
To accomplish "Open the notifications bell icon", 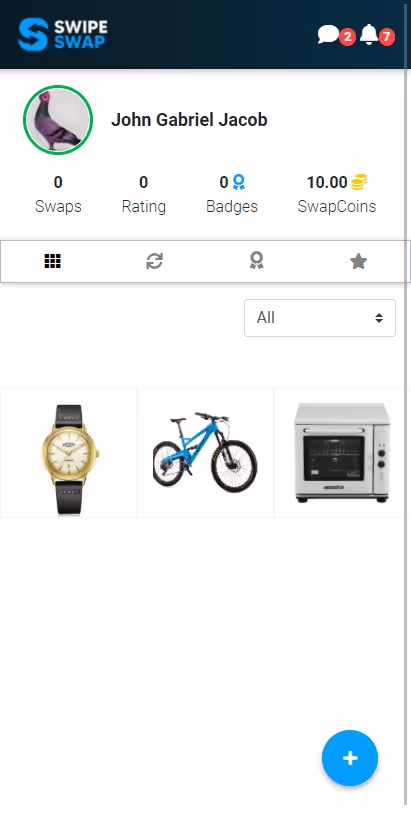I will click(x=369, y=34).
